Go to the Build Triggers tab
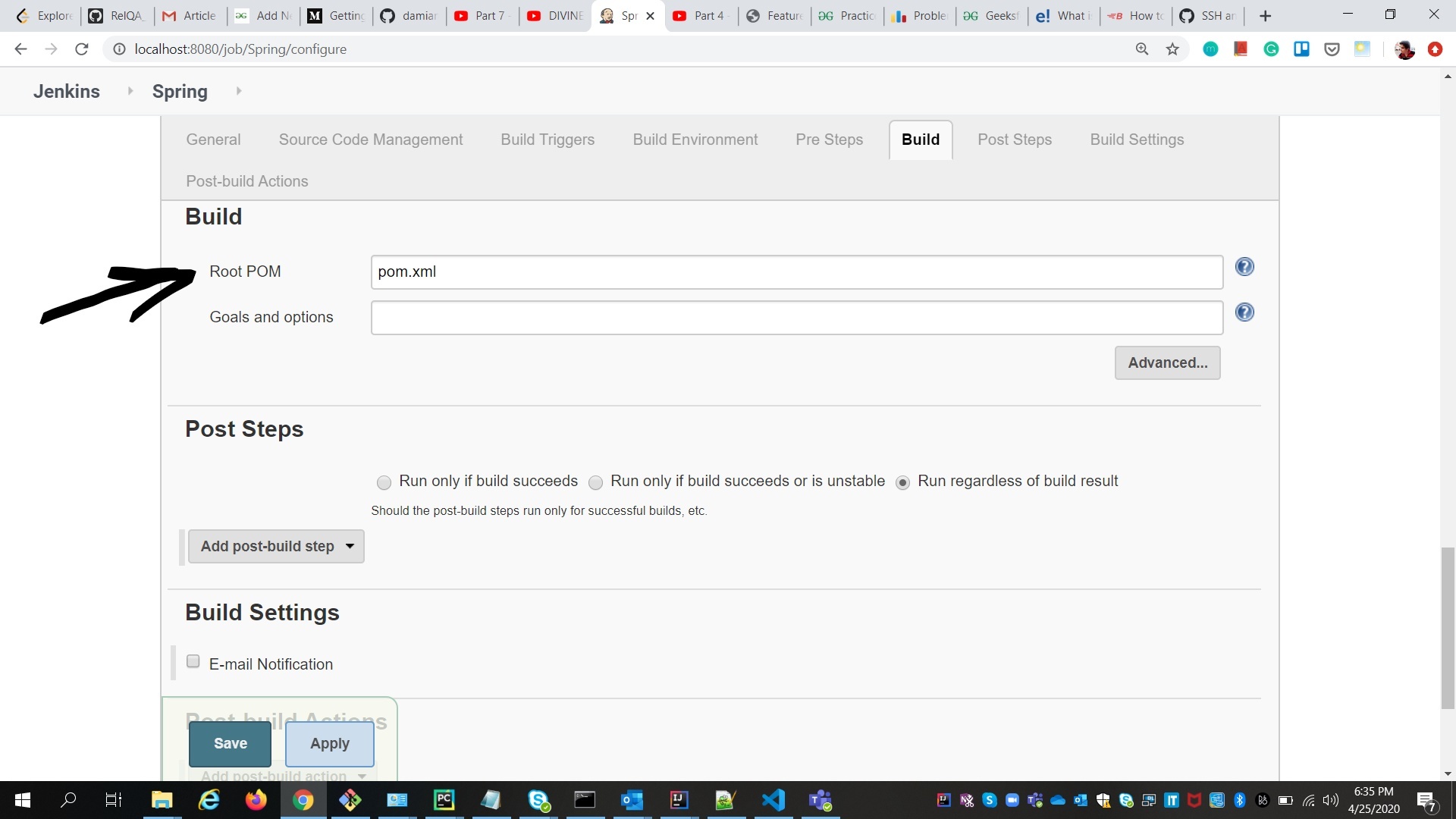1456x819 pixels. [547, 140]
